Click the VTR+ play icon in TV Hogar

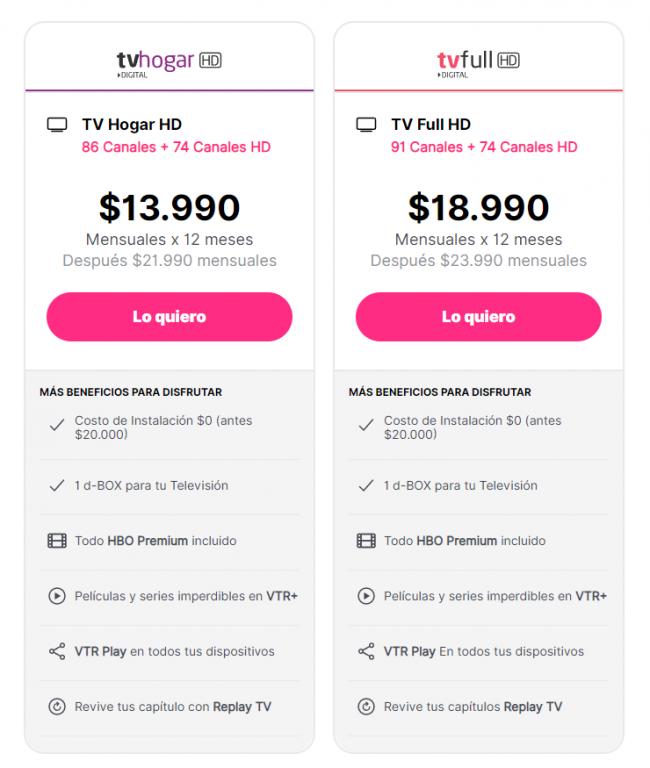[x=57, y=596]
